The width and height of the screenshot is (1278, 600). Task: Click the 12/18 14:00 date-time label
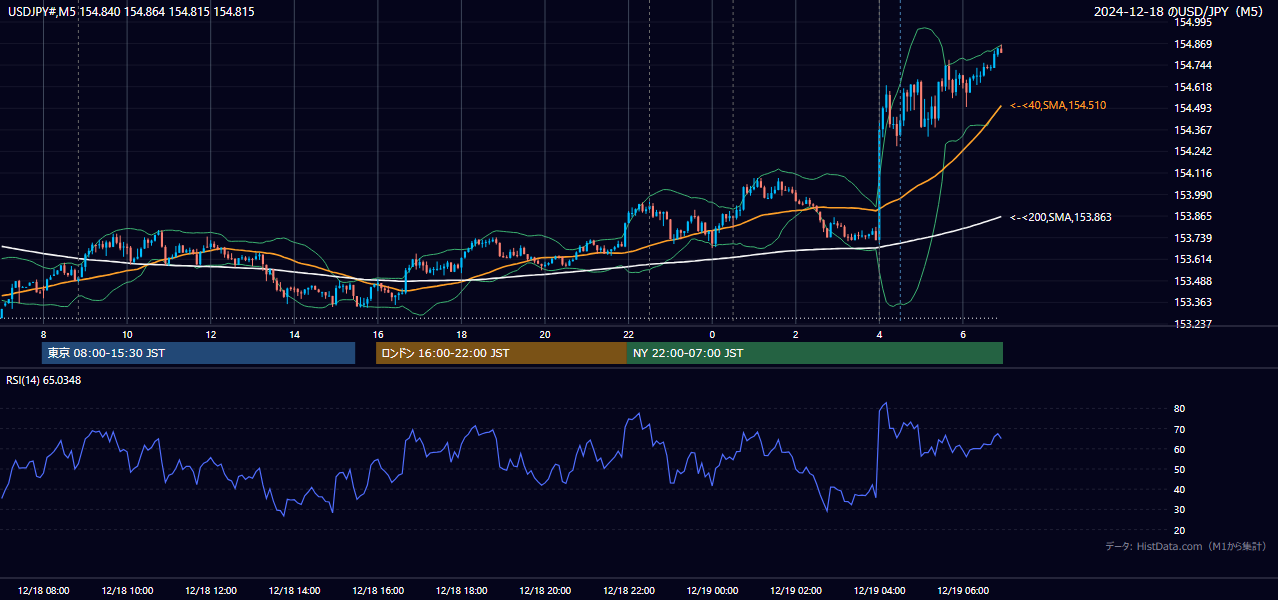tap(294, 591)
